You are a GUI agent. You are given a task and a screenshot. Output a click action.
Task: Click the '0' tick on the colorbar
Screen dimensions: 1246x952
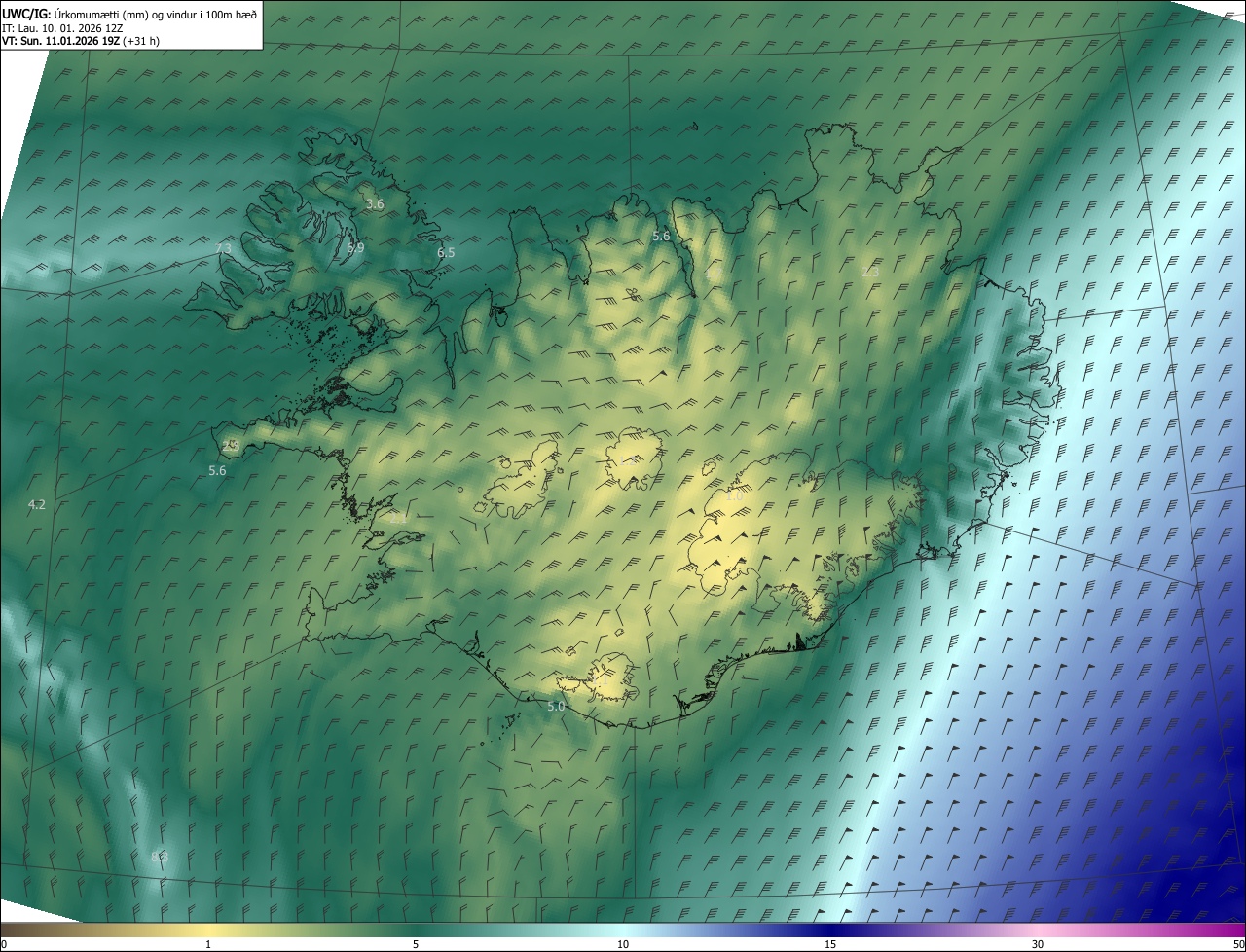point(3,944)
